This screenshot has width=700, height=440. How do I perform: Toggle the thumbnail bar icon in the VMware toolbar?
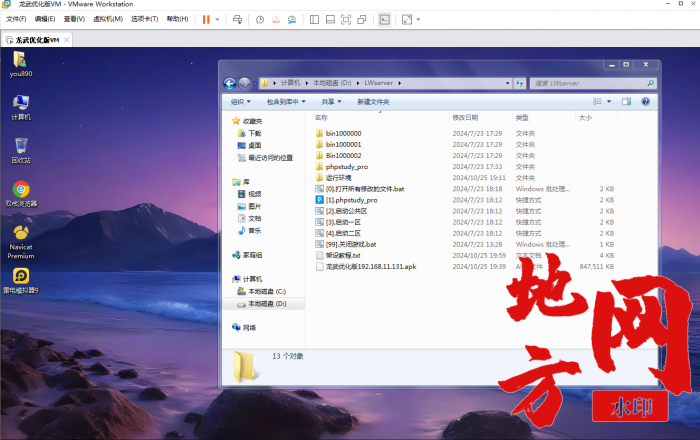[330, 20]
